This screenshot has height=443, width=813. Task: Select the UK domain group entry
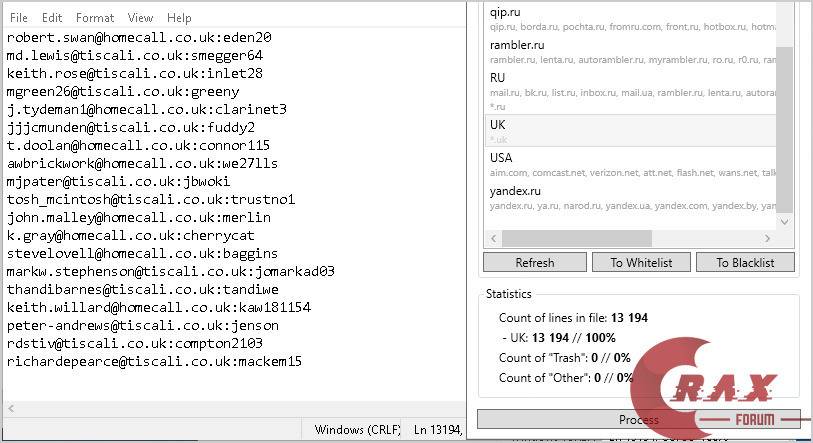tap(630, 130)
